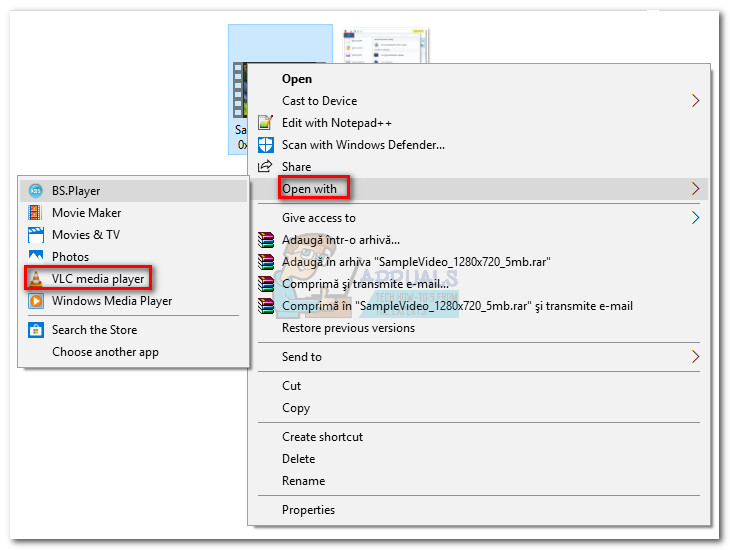Click the BS.Player app icon
Screen dimensions: 730x550
click(x=35, y=190)
